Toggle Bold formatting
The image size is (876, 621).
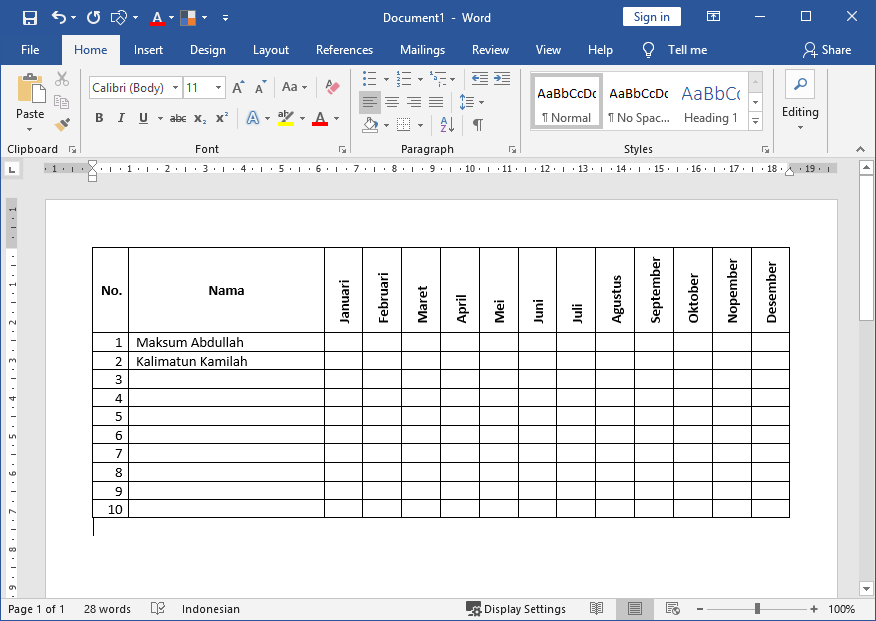click(x=99, y=118)
